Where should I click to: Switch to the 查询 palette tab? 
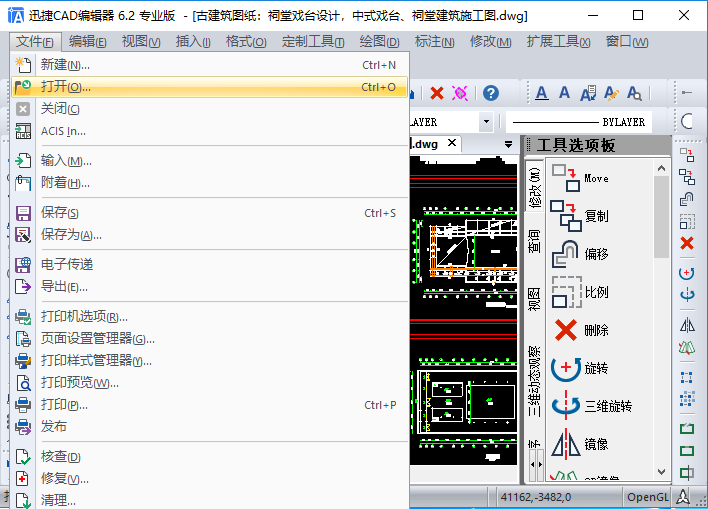(x=535, y=241)
